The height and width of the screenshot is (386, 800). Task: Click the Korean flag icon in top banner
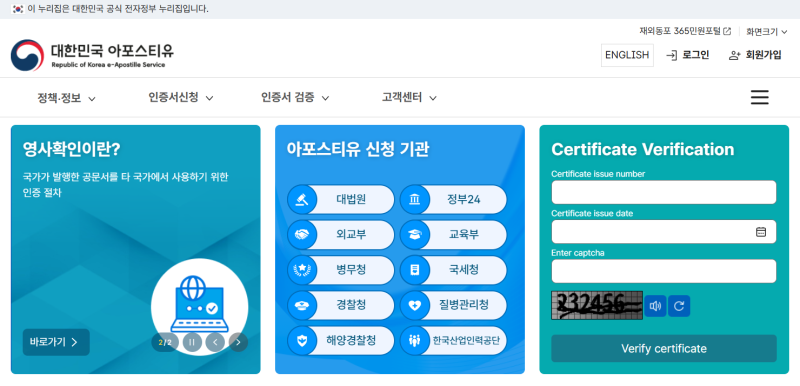(x=18, y=9)
